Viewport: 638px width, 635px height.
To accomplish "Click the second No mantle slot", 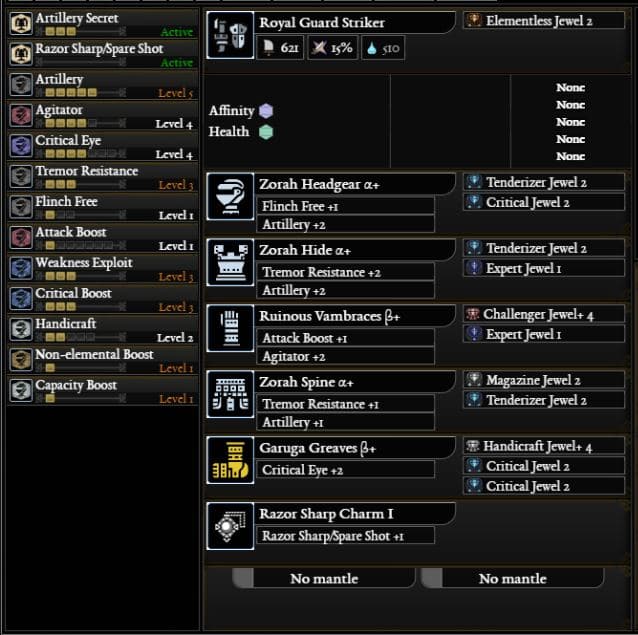I will 512,578.
